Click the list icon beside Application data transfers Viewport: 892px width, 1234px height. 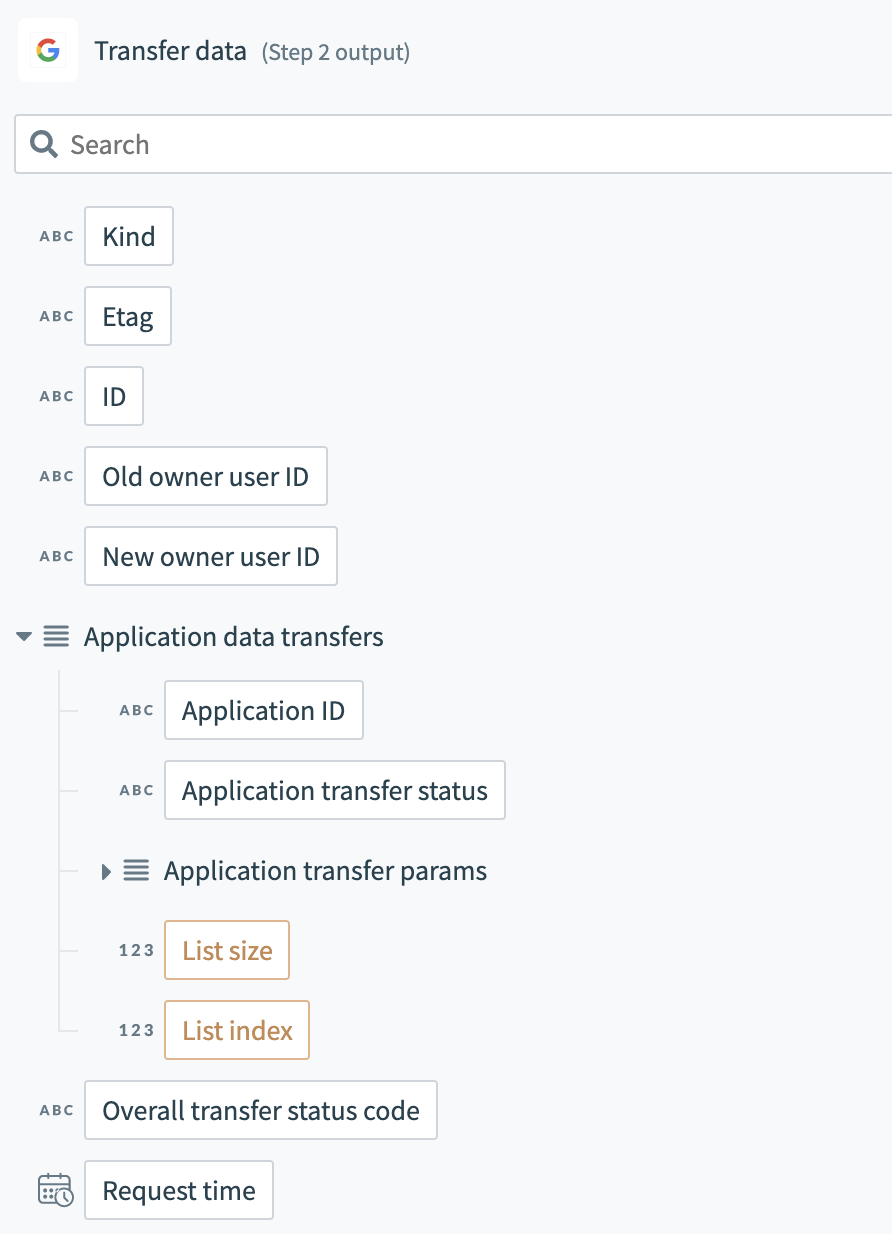click(56, 636)
